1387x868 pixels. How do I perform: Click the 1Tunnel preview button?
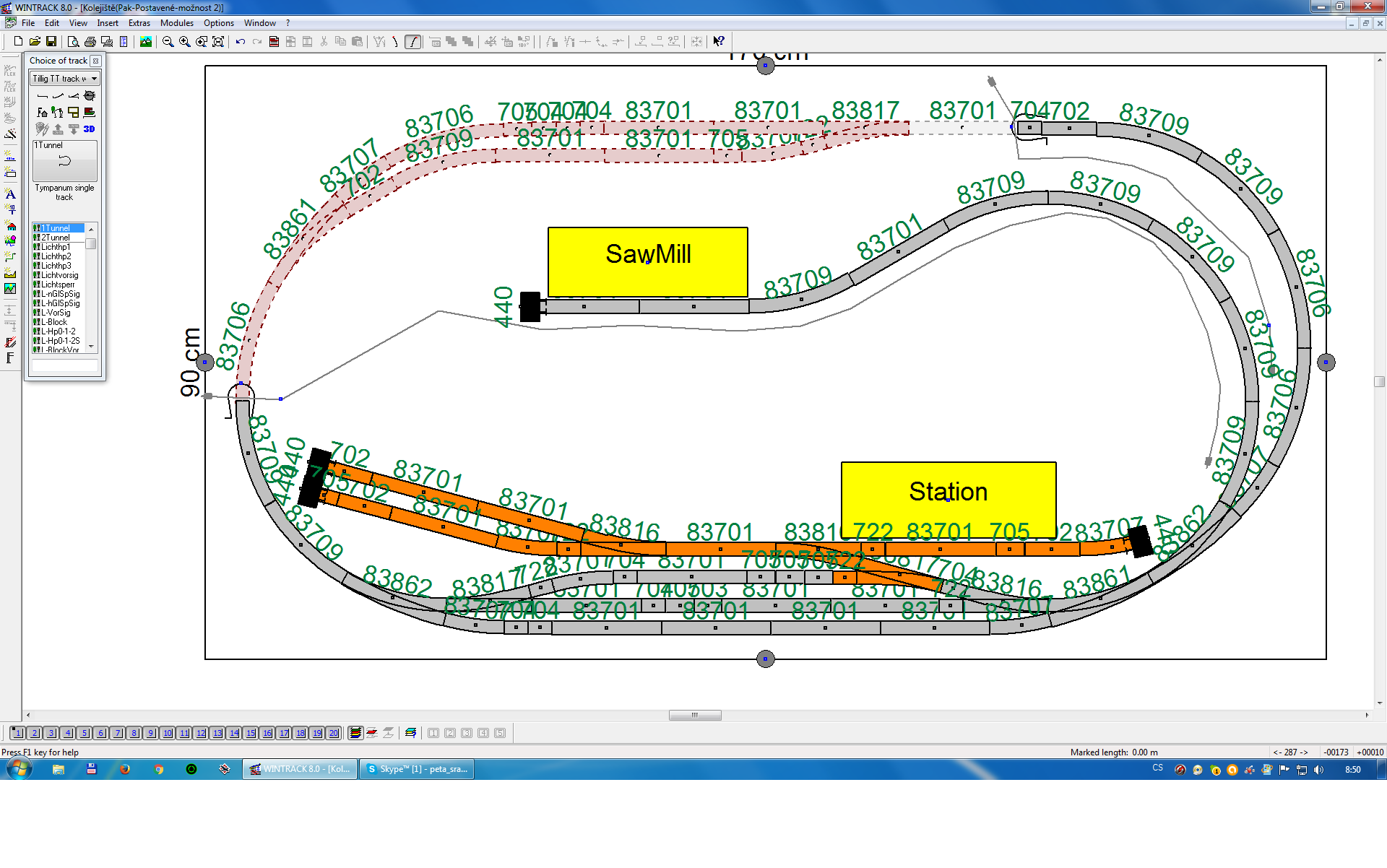tap(64, 162)
